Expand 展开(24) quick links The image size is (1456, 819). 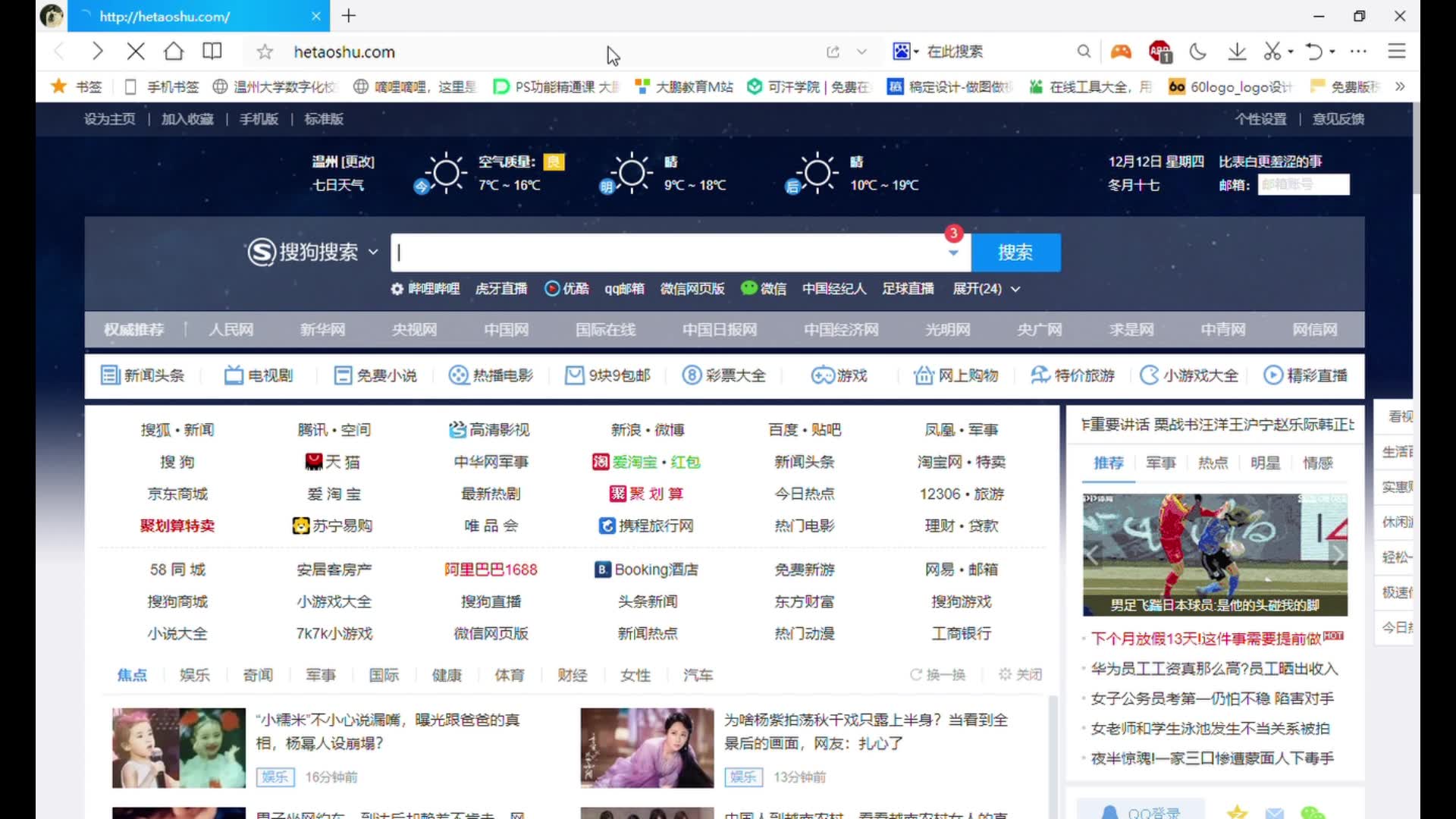pos(986,289)
